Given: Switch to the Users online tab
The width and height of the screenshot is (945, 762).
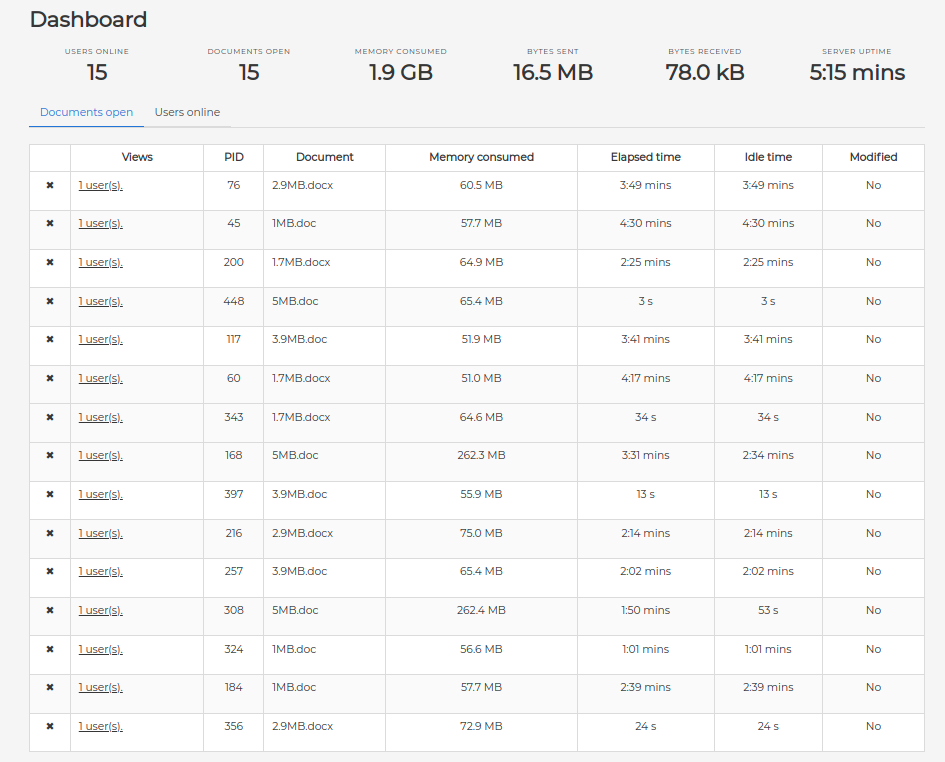Looking at the screenshot, I should pyautogui.click(x=187, y=112).
